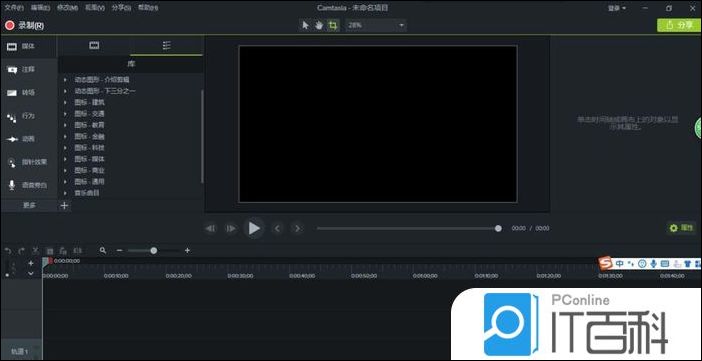Viewport: 702px width, 361px height.
Task: Click the timeline playhead marker
Action: (x=46, y=262)
